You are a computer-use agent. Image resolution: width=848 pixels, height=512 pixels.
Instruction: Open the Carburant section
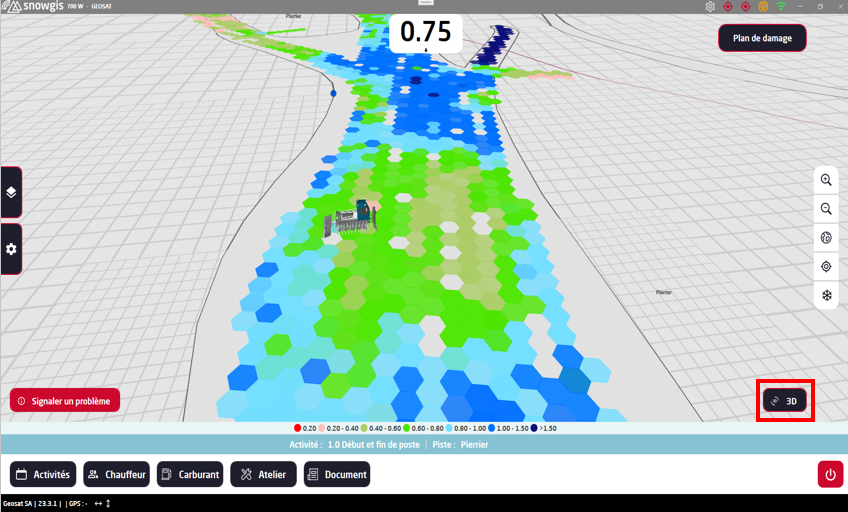[x=190, y=475]
